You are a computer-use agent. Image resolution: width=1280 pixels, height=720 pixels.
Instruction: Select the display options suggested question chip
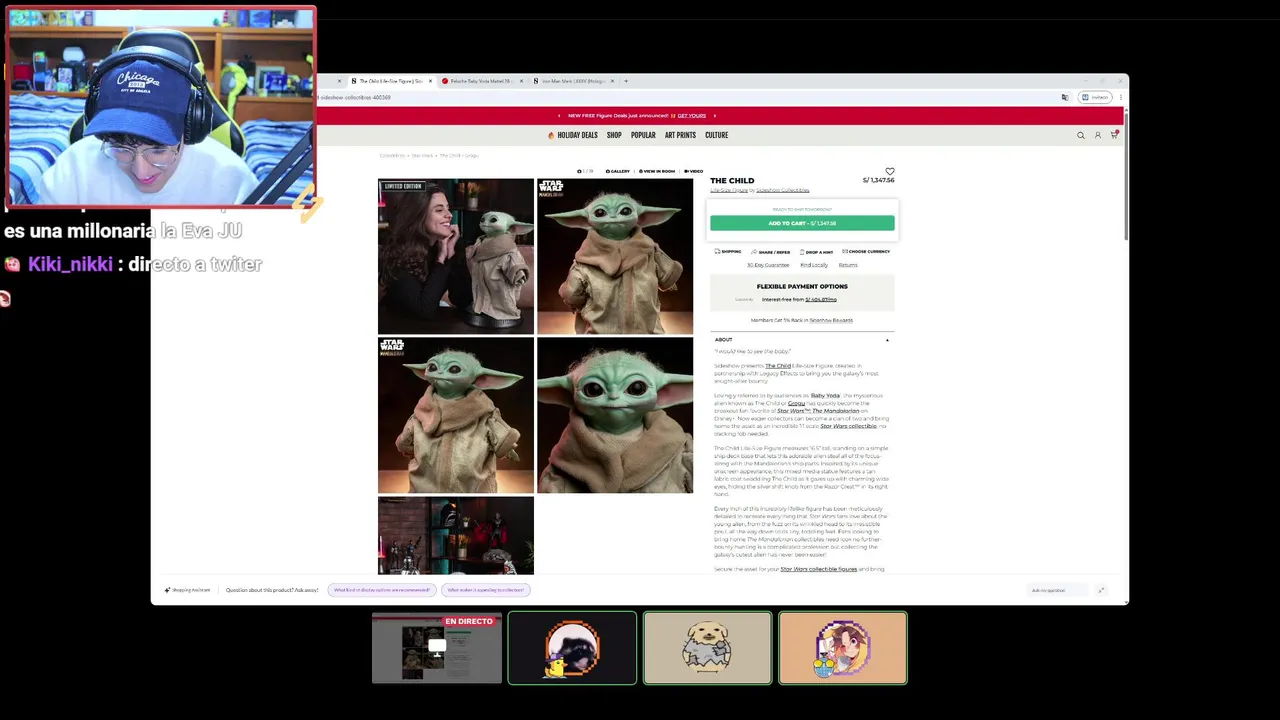pos(382,590)
